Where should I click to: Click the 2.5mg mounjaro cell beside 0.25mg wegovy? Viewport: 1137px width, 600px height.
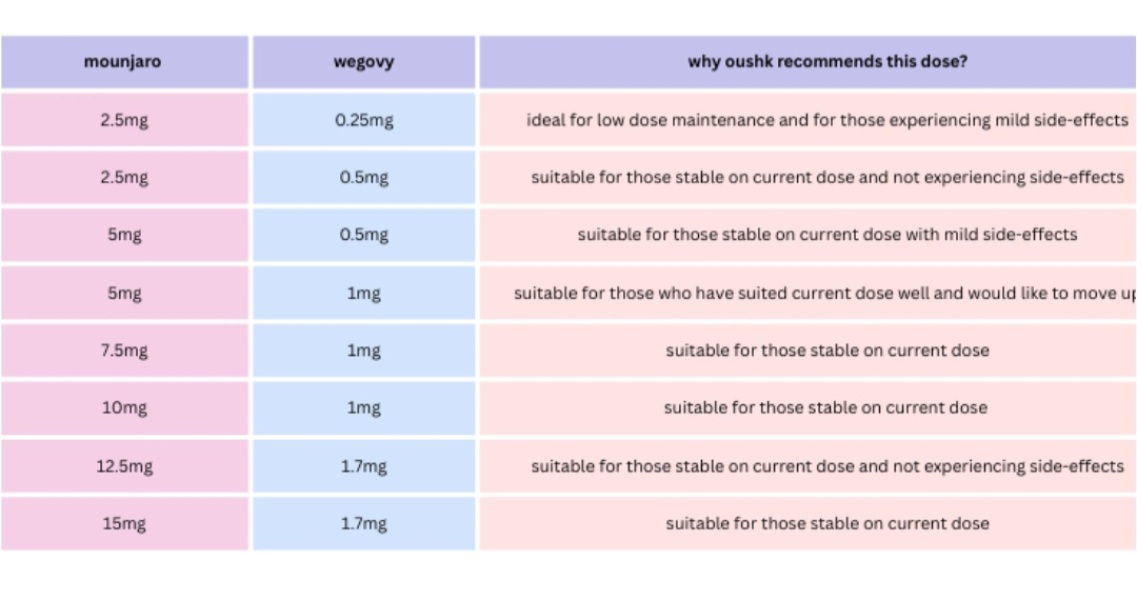[x=124, y=120]
